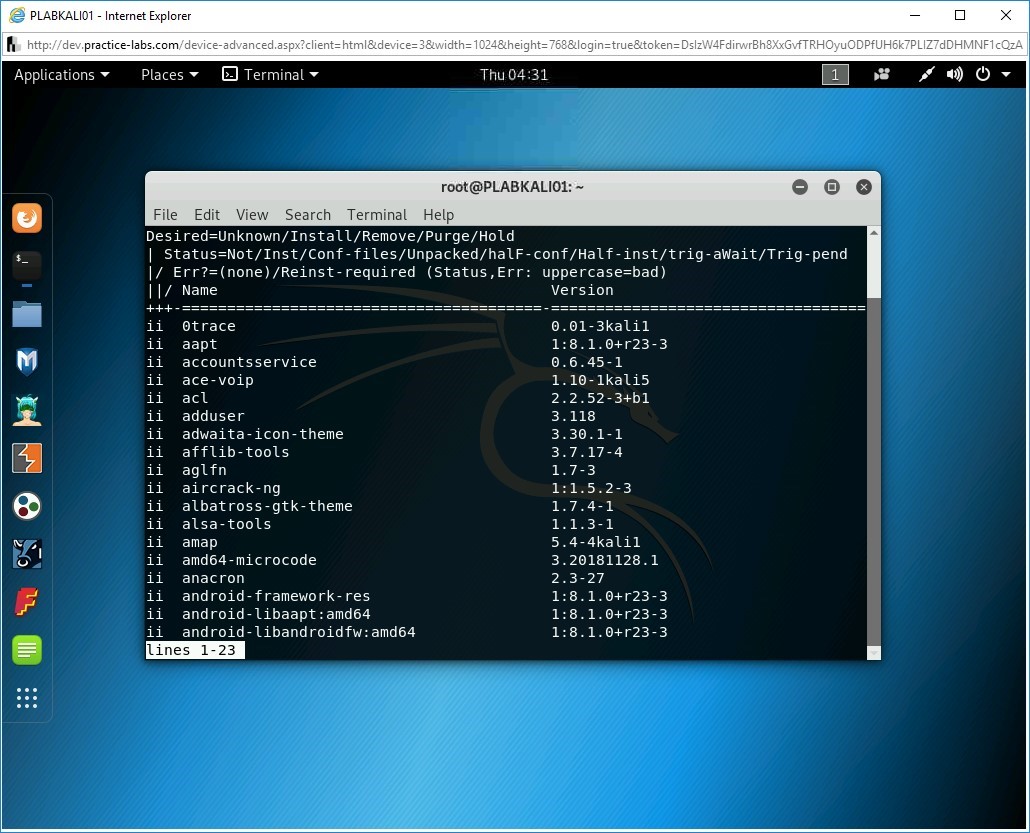Image resolution: width=1030 pixels, height=833 pixels.
Task: Open the Terminal icon in the dock
Action: pos(27,265)
